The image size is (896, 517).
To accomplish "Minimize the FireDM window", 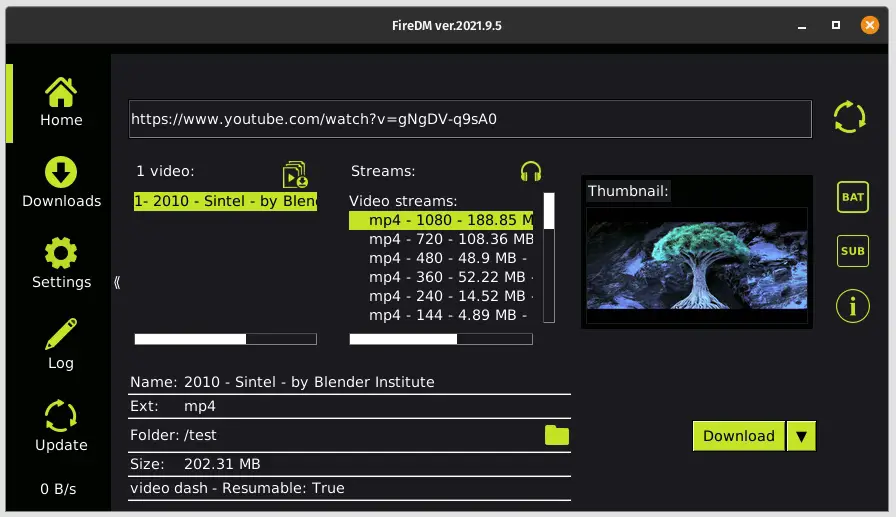I will 802,26.
